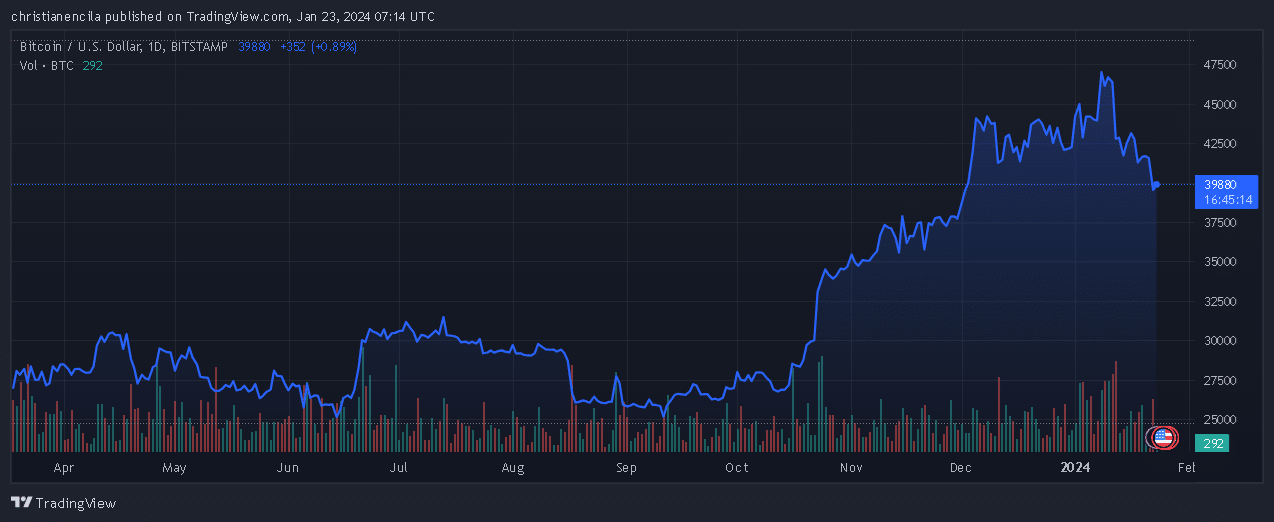1274x522 pixels.
Task: Click the 2024 year marker on timeline
Action: (1075, 467)
